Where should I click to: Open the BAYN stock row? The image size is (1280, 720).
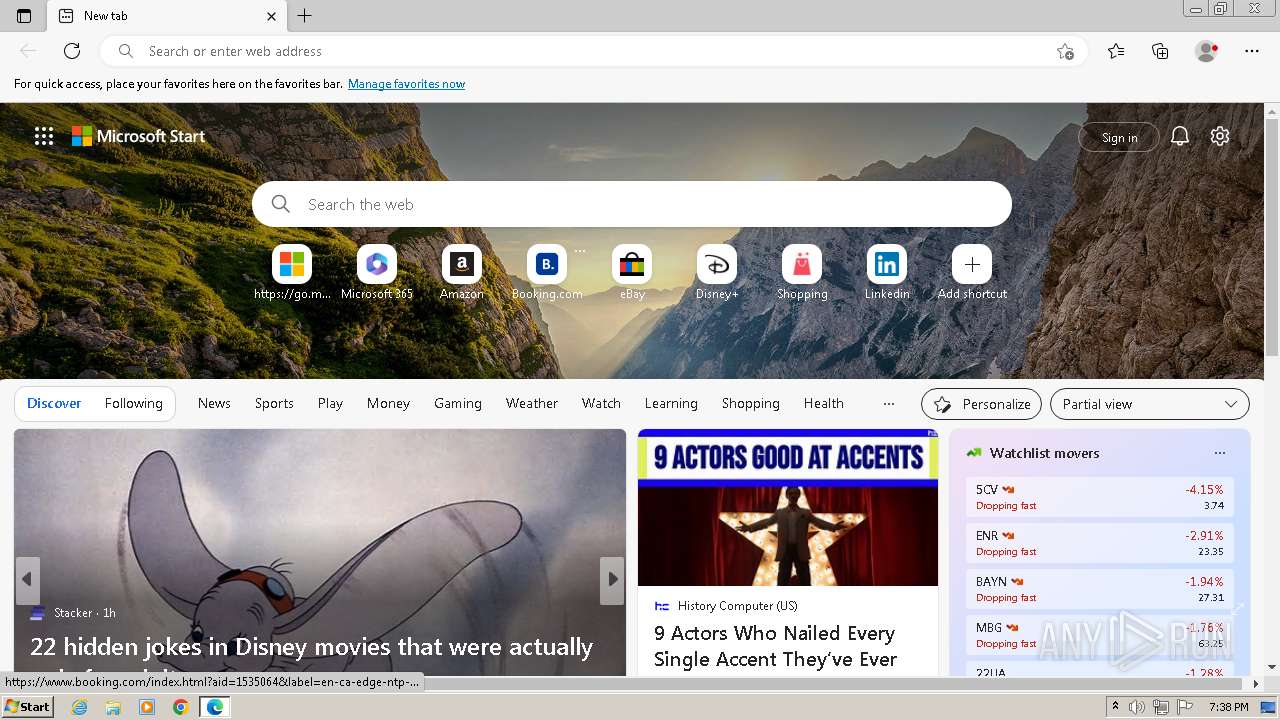tap(1099, 589)
